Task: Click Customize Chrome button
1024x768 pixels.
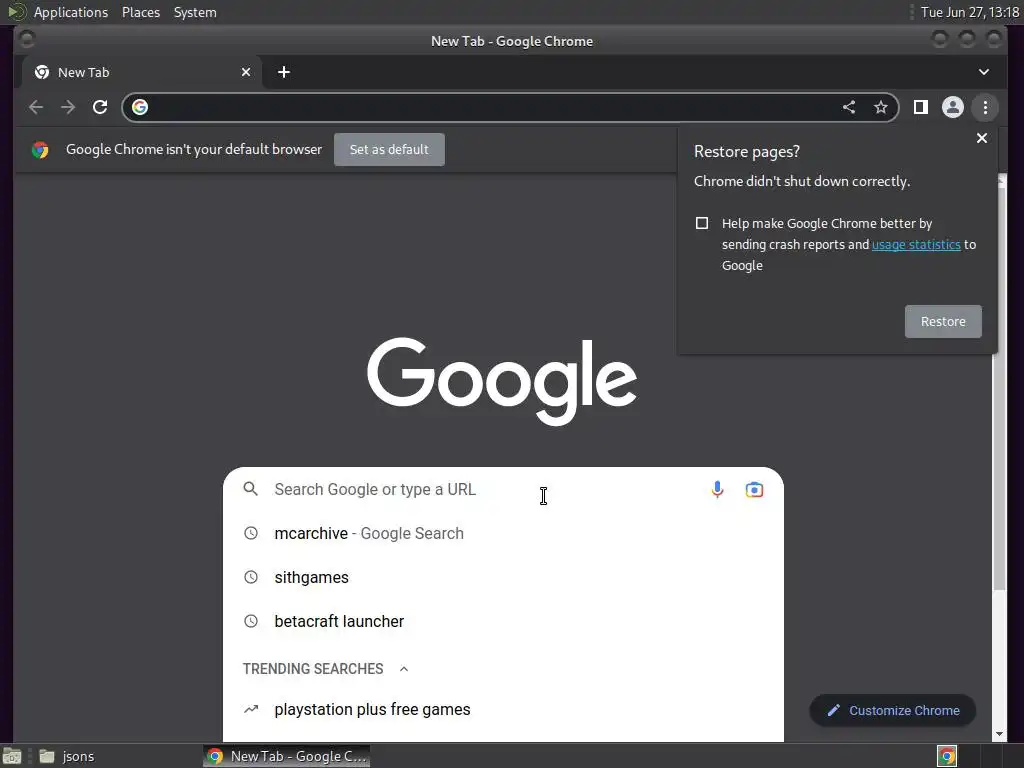Action: coord(892,711)
